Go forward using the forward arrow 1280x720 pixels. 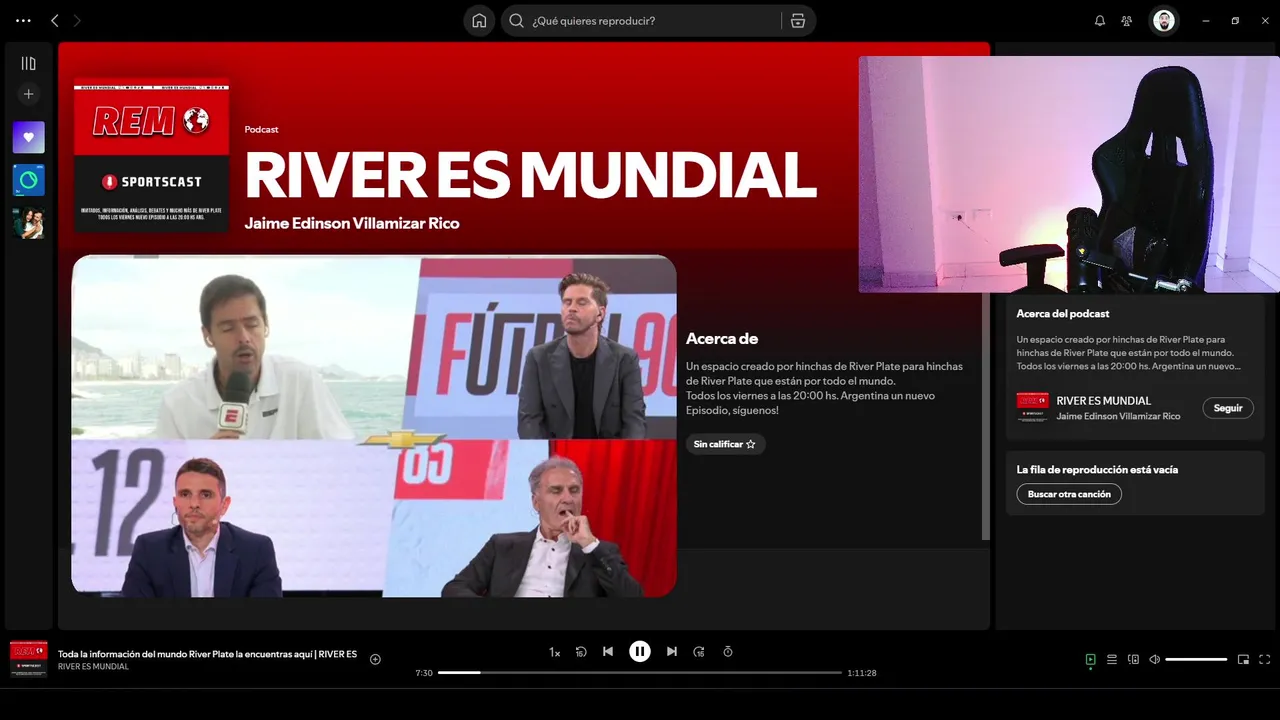77,20
